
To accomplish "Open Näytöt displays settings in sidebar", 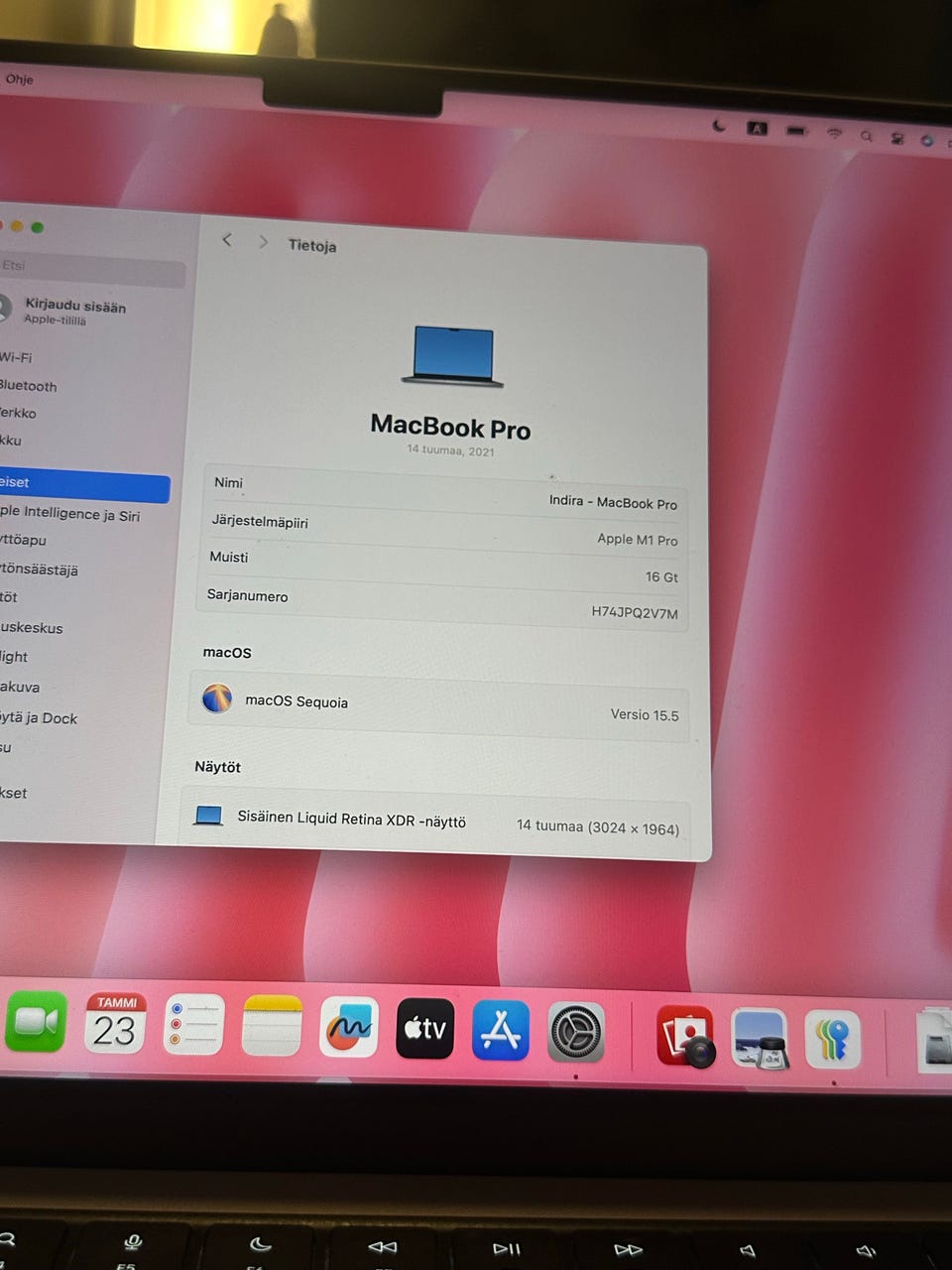I will 9,597.
